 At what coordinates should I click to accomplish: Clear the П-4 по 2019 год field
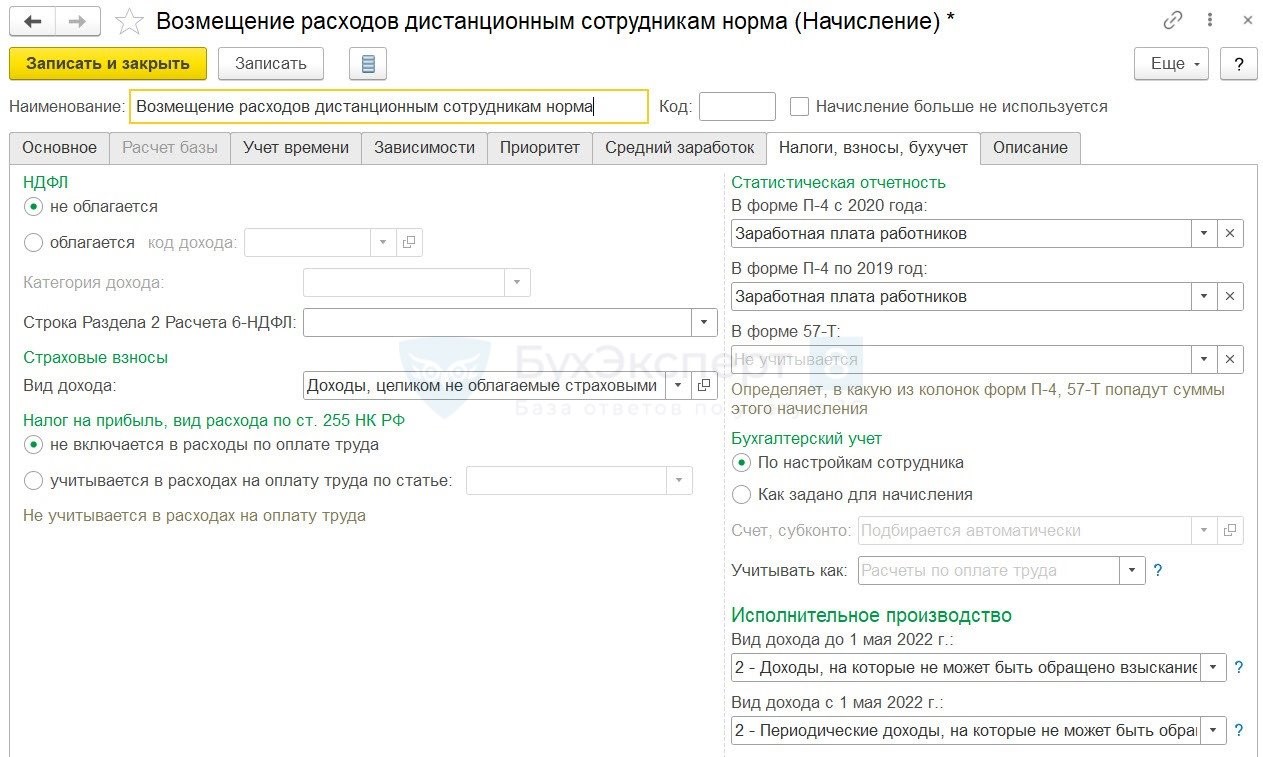click(1230, 296)
